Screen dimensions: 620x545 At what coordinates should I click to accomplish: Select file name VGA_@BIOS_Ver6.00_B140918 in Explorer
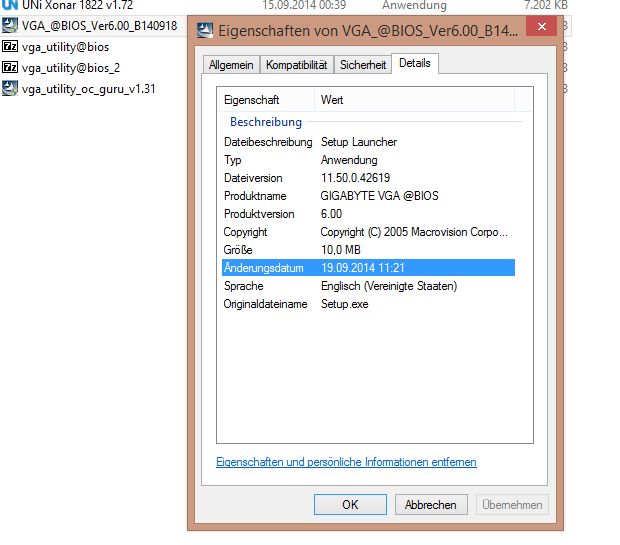[x=100, y=26]
